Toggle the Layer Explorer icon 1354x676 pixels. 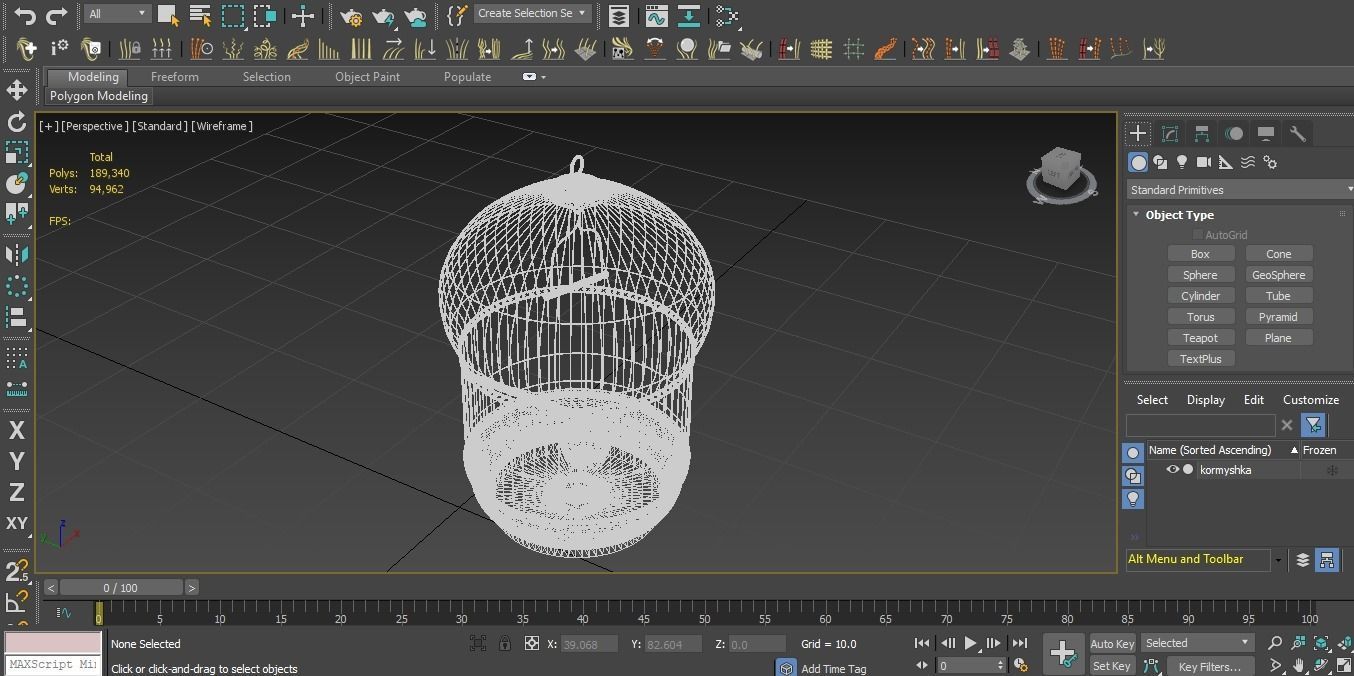pyautogui.click(x=619, y=15)
